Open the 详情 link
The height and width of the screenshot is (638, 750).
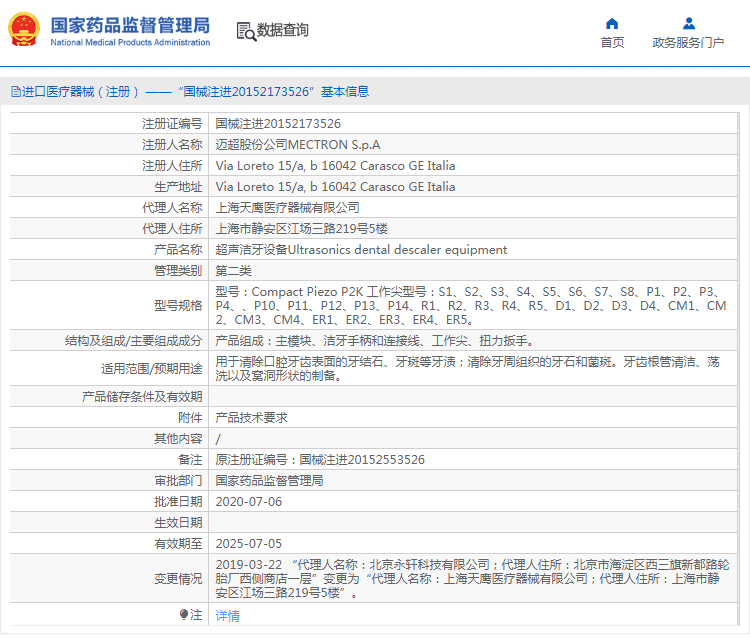point(227,616)
